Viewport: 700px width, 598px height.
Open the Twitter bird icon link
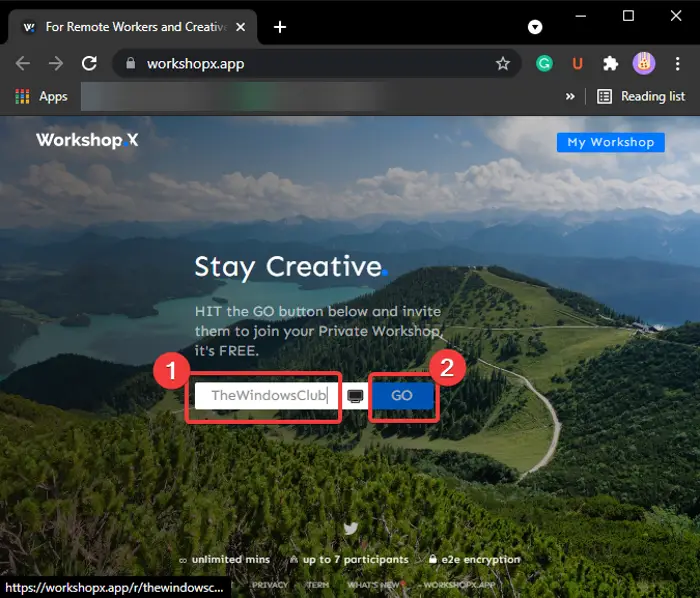point(350,528)
